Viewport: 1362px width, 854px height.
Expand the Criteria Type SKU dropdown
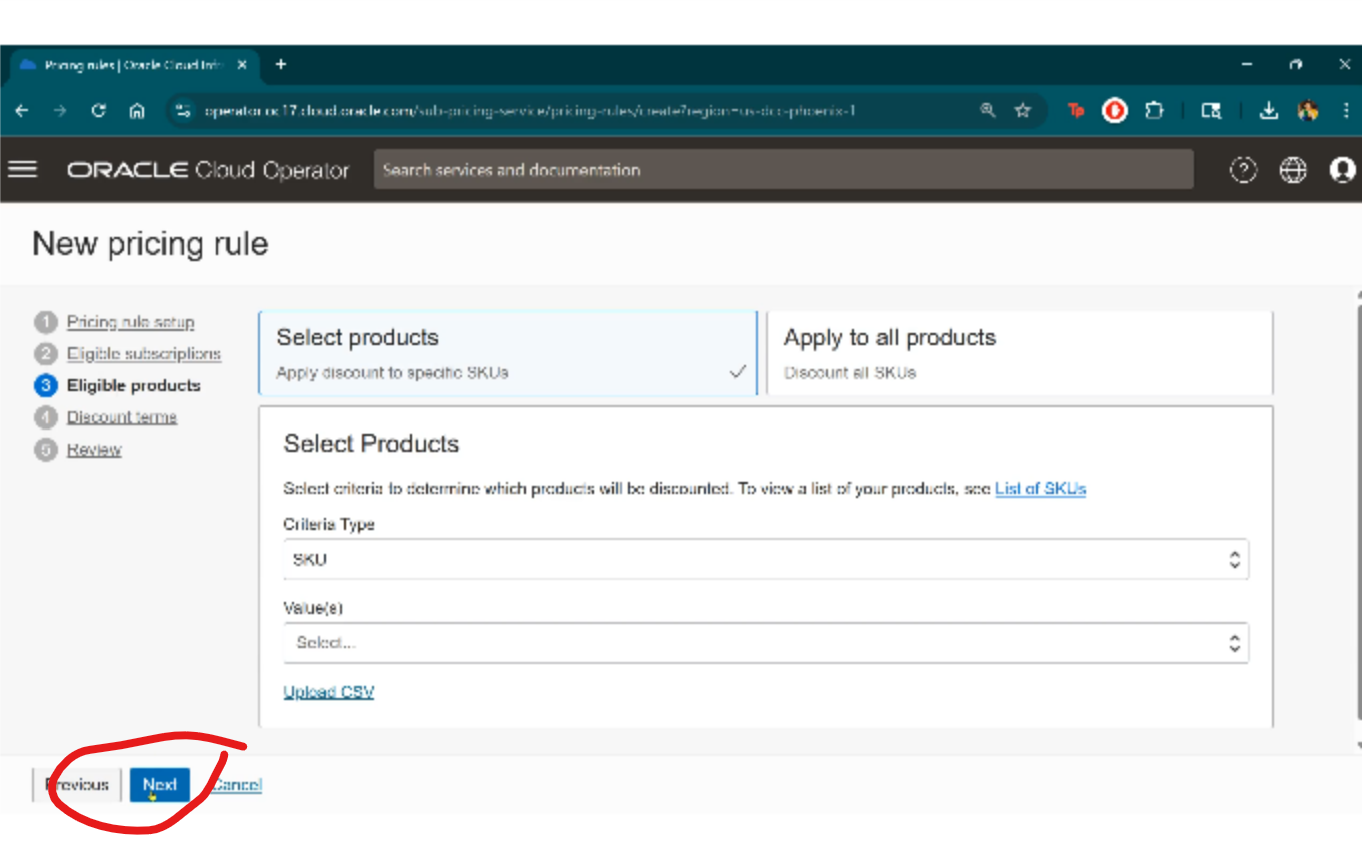click(x=765, y=560)
